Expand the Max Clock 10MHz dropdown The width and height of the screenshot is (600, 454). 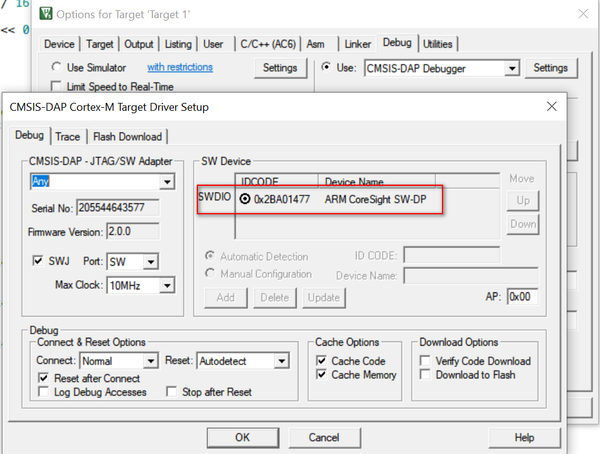pyautogui.click(x=167, y=286)
